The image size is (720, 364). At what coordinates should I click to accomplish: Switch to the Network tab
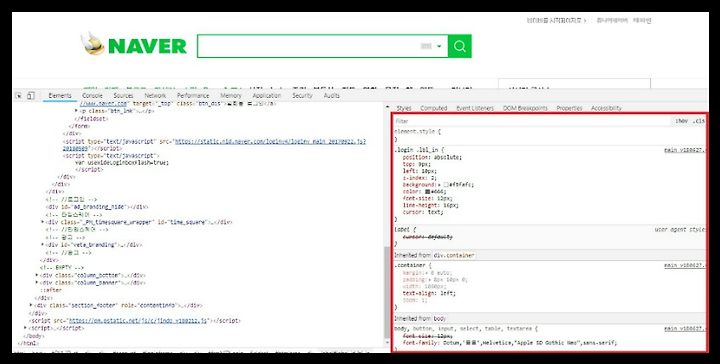click(155, 95)
